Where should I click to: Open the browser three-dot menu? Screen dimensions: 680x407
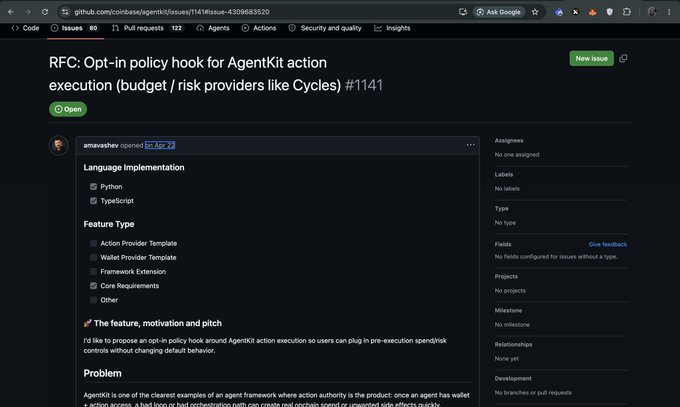(x=669, y=12)
